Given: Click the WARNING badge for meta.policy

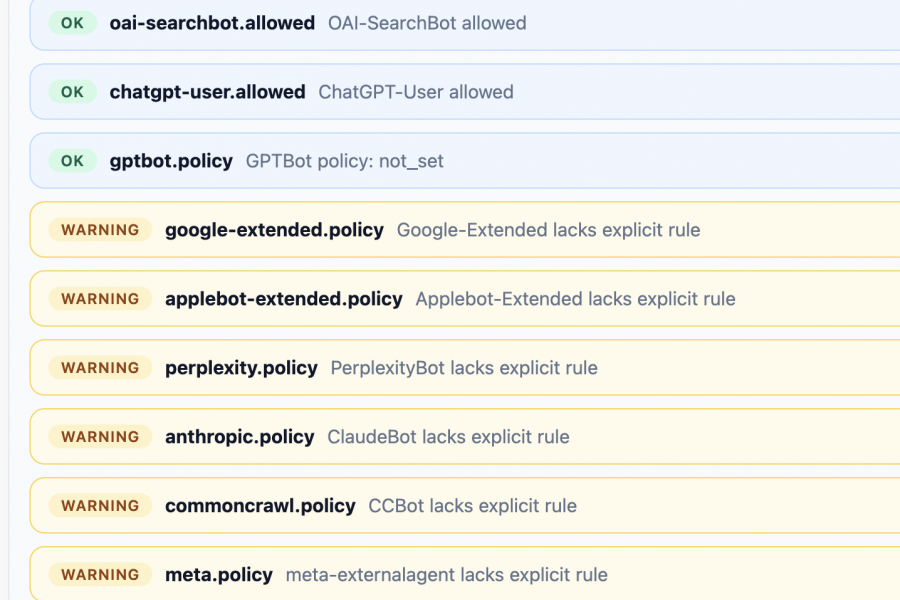Looking at the screenshot, I should 100,575.
